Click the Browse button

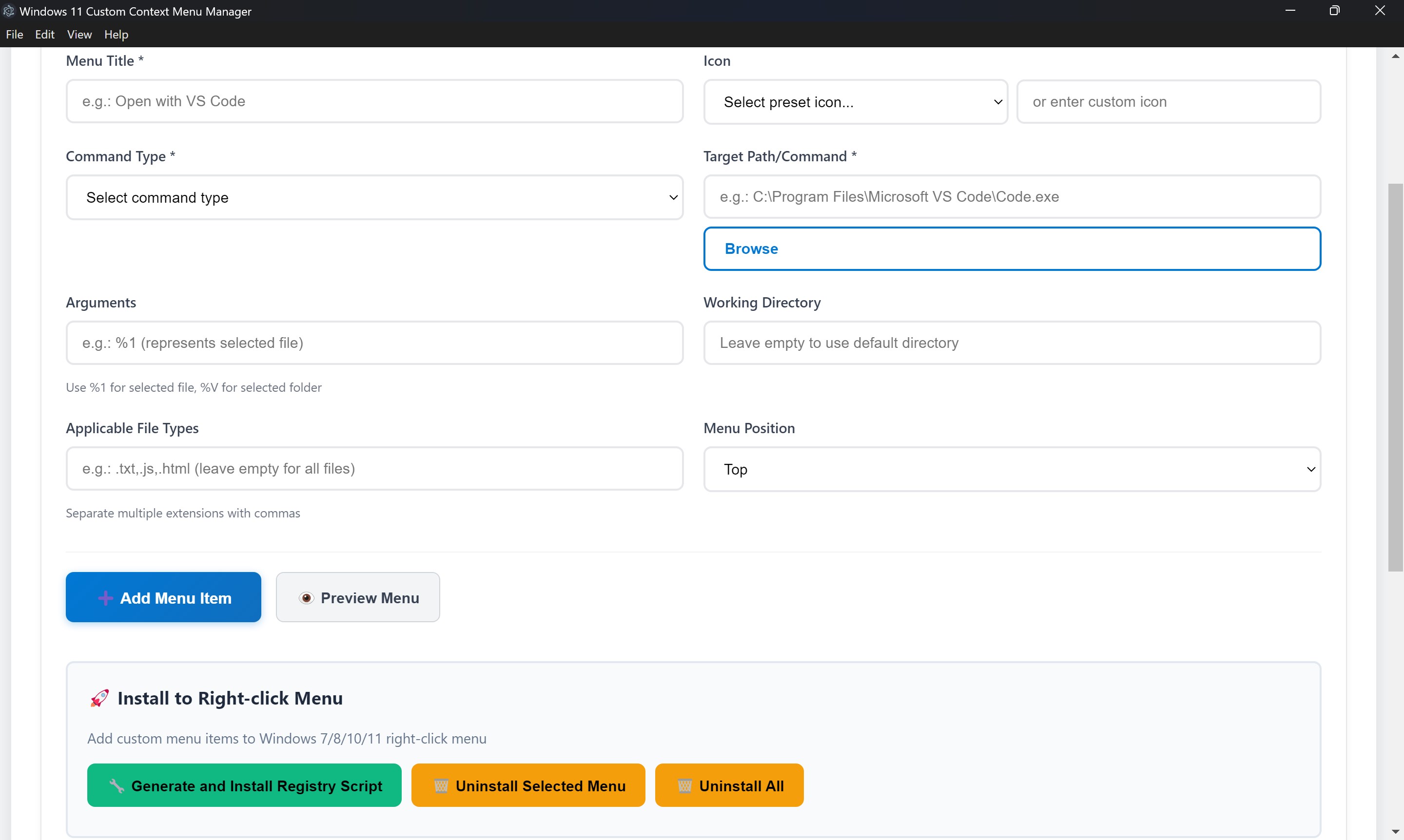[1012, 249]
